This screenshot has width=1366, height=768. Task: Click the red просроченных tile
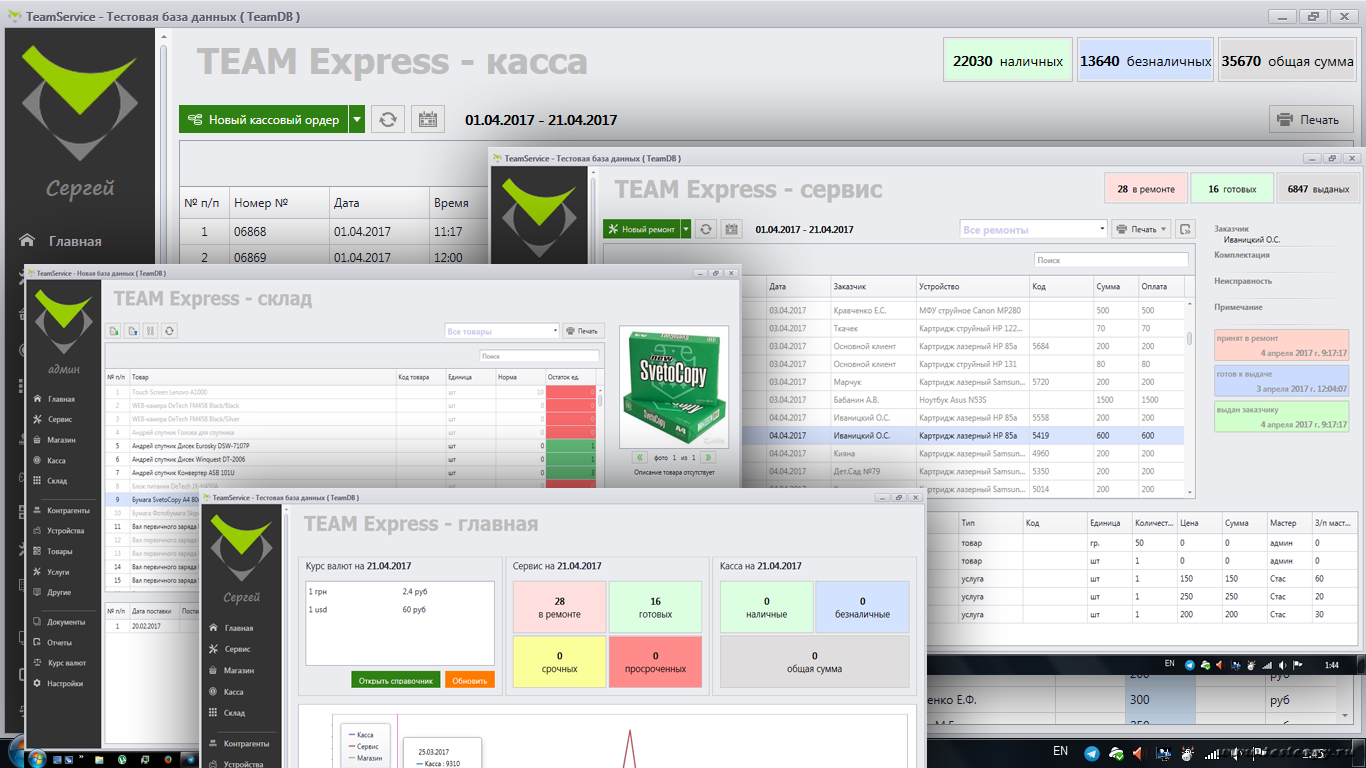point(657,663)
